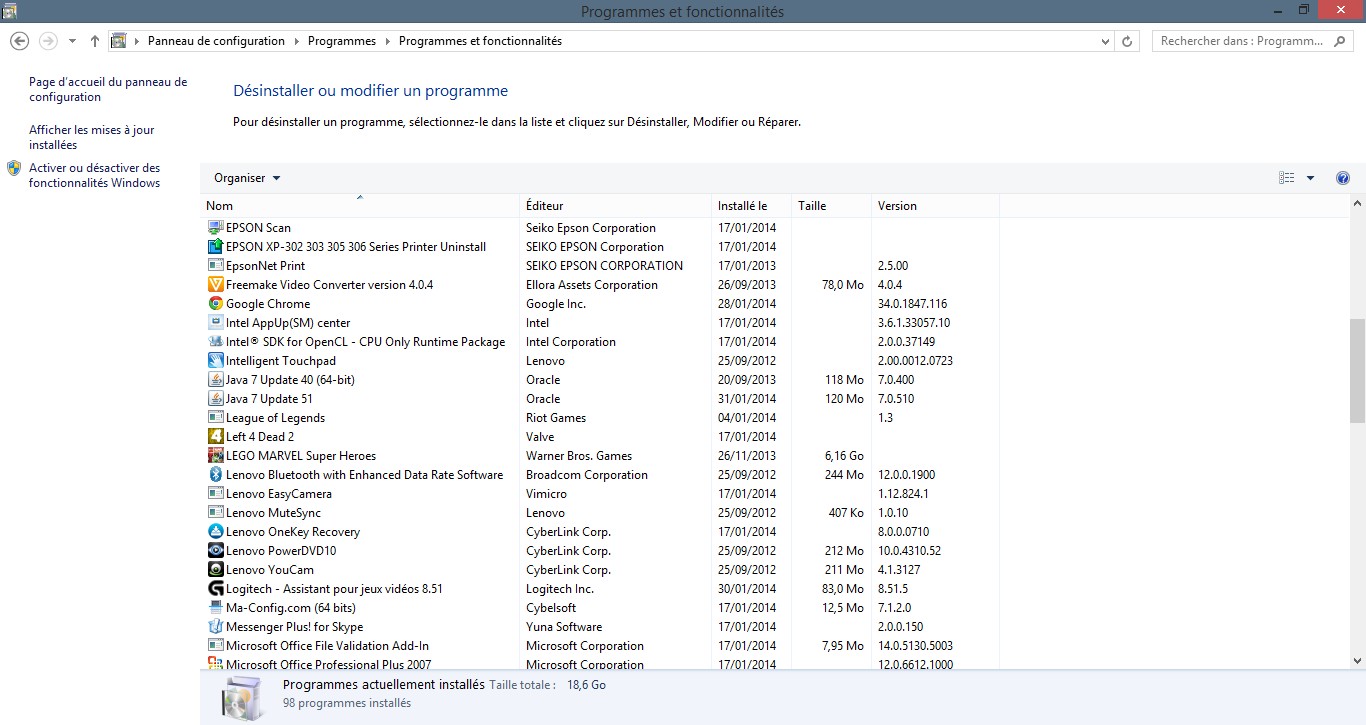Click the Freemake Video Converter icon
The height and width of the screenshot is (725, 1366).
[215, 285]
